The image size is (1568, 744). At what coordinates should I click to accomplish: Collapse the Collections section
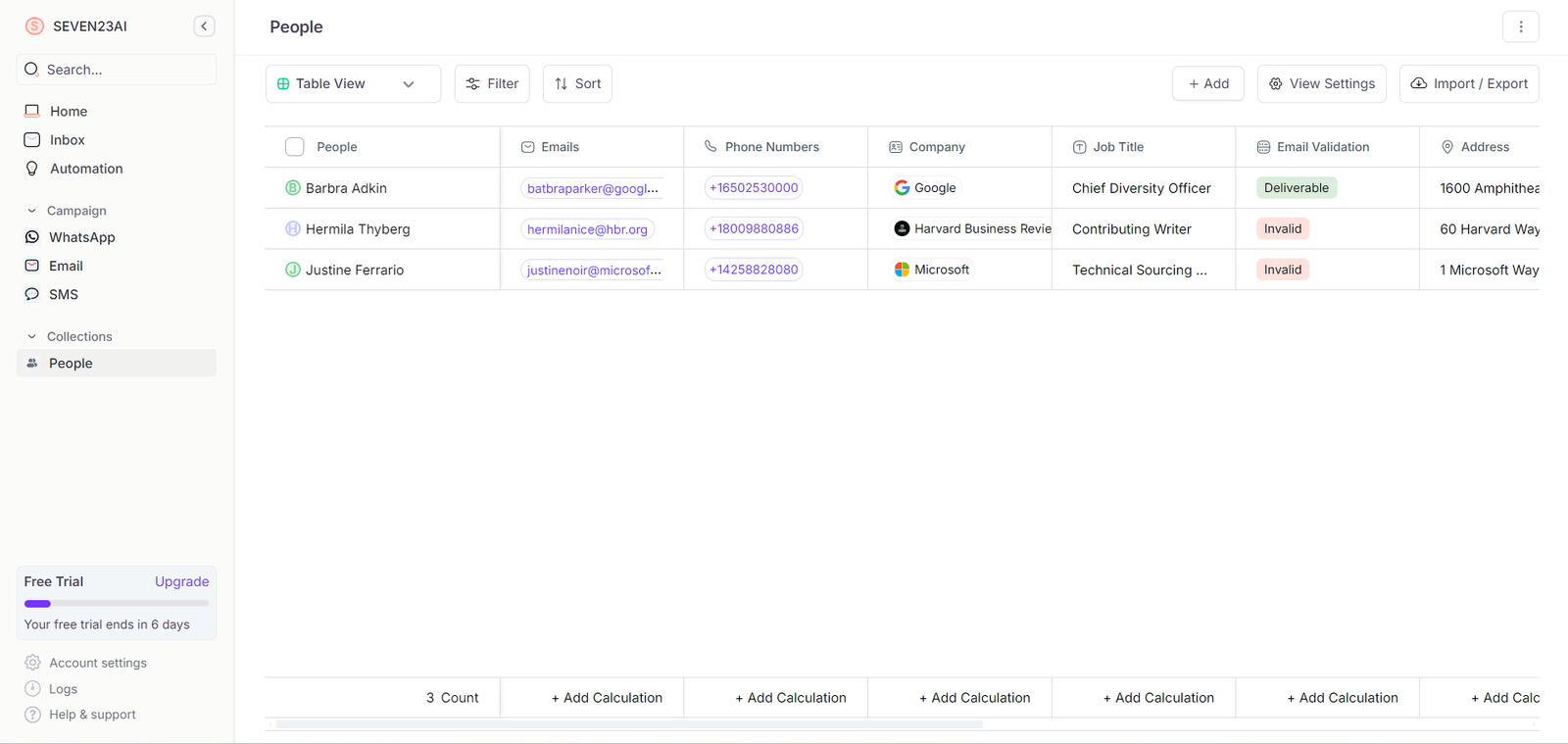31,336
